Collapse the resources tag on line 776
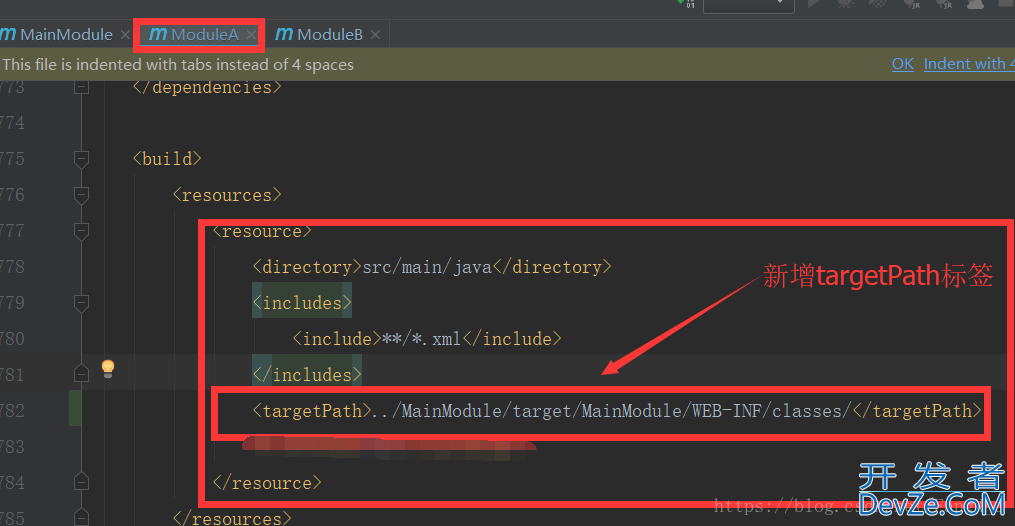Image resolution: width=1015 pixels, height=526 pixels. tap(82, 195)
